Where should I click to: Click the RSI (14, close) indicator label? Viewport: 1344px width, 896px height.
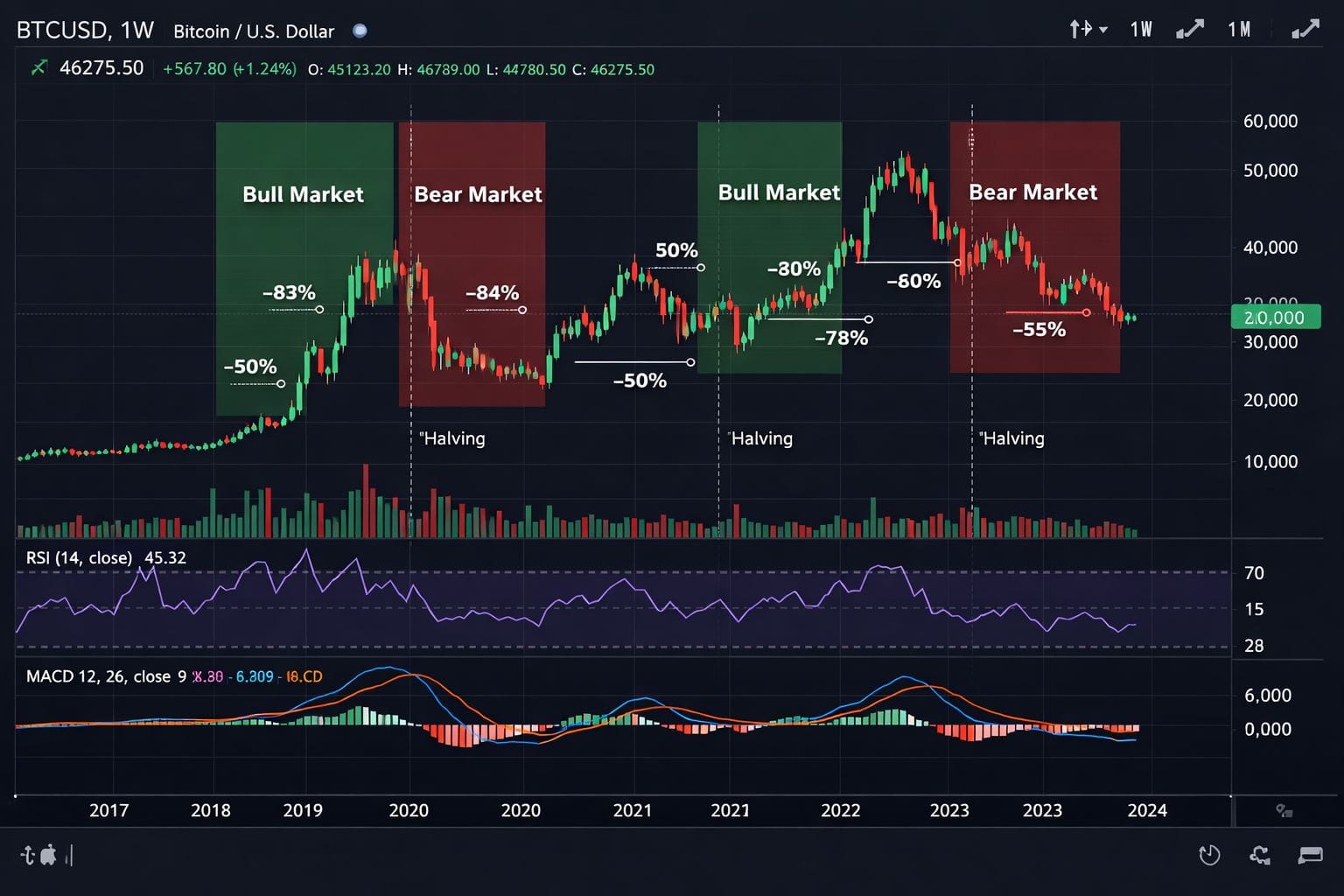coord(79,558)
